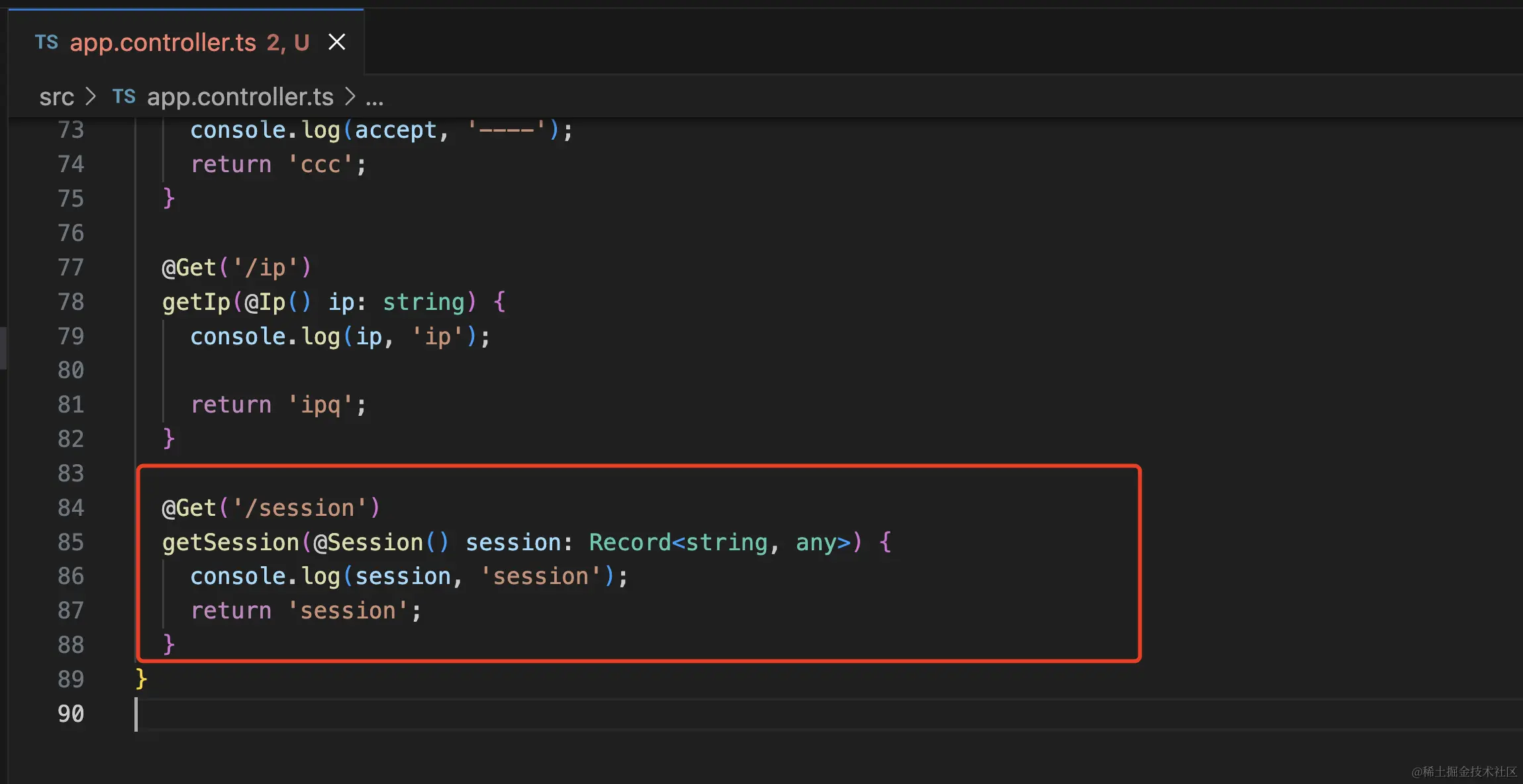
Task: Click the TS icon in the tab
Action: coord(46,42)
